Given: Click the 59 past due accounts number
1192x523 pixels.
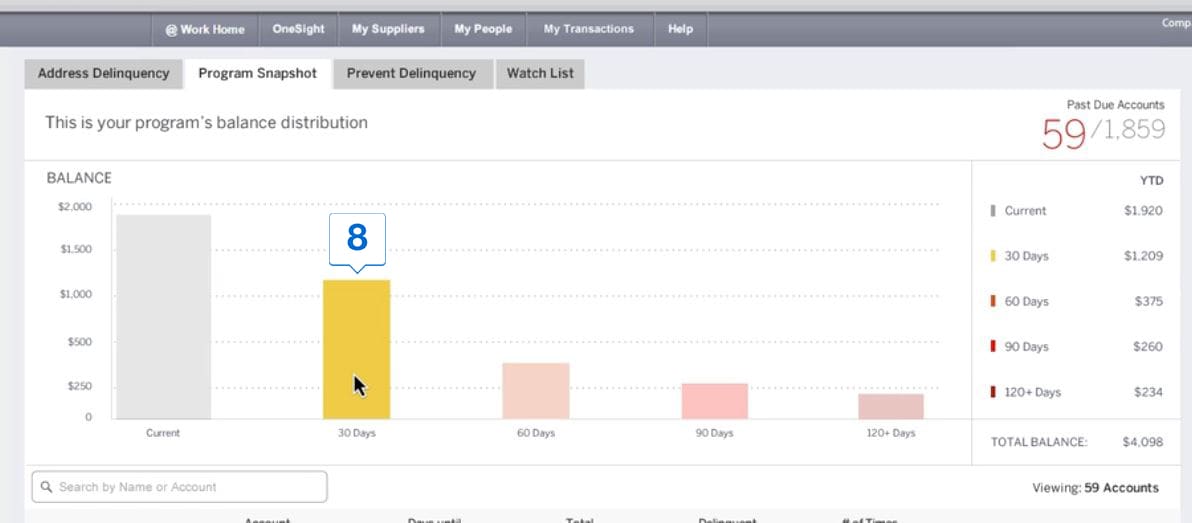Looking at the screenshot, I should pyautogui.click(x=1063, y=133).
